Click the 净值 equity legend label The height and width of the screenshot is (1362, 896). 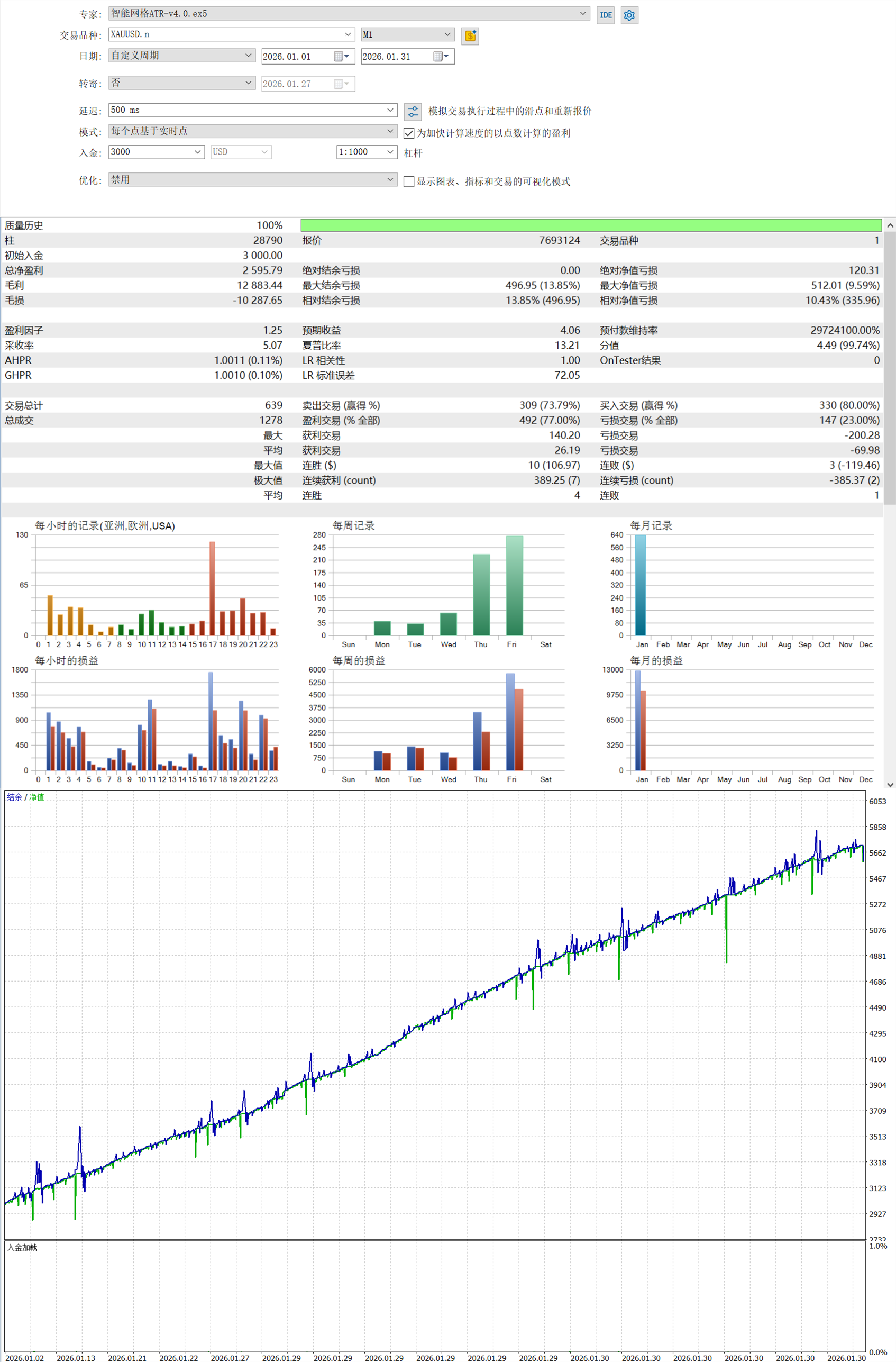point(36,797)
